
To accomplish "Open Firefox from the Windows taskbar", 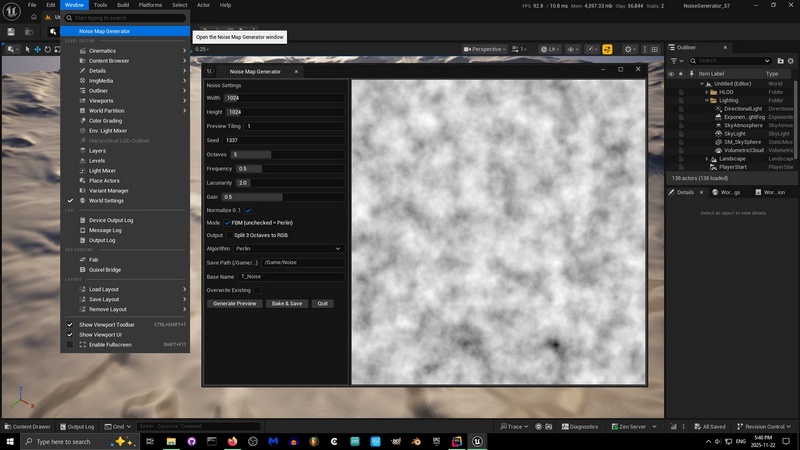I will (x=233, y=441).
